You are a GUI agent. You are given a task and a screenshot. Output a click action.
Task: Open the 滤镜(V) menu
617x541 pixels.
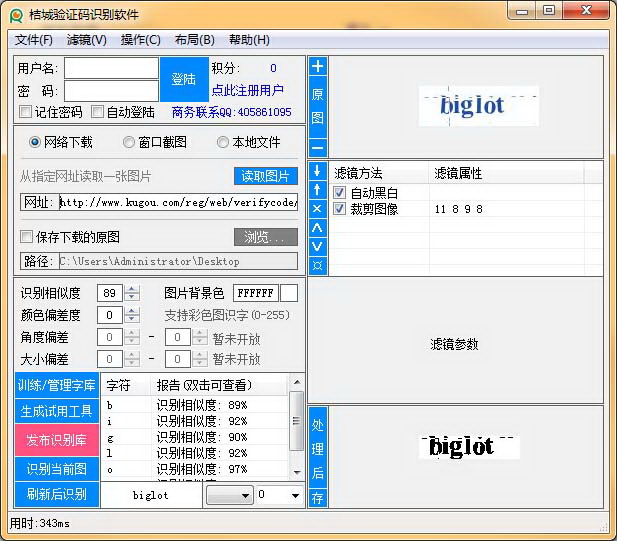[86, 40]
